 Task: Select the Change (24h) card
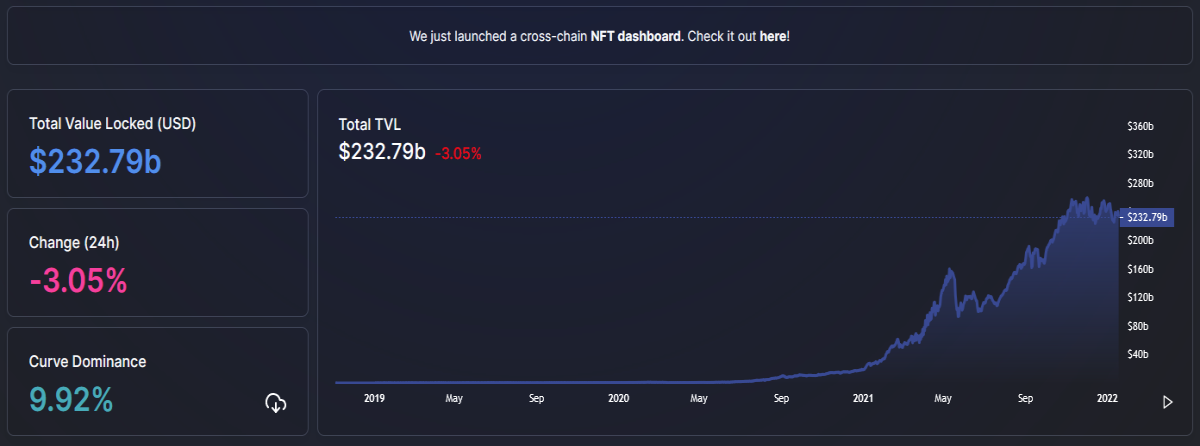tap(158, 262)
